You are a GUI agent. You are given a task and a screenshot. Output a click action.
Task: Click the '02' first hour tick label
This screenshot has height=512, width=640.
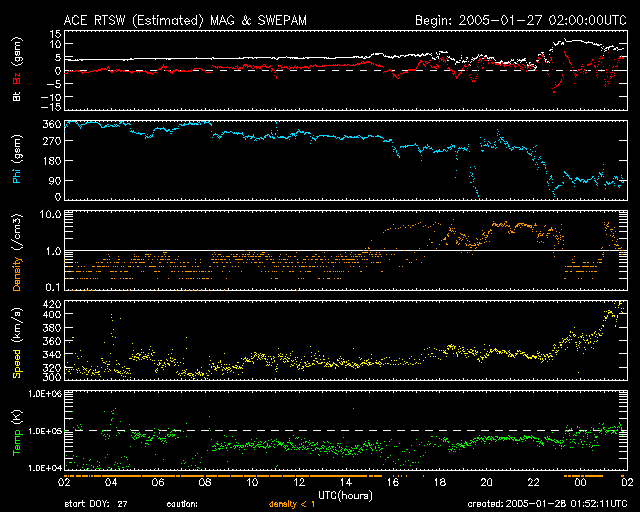[x=64, y=483]
